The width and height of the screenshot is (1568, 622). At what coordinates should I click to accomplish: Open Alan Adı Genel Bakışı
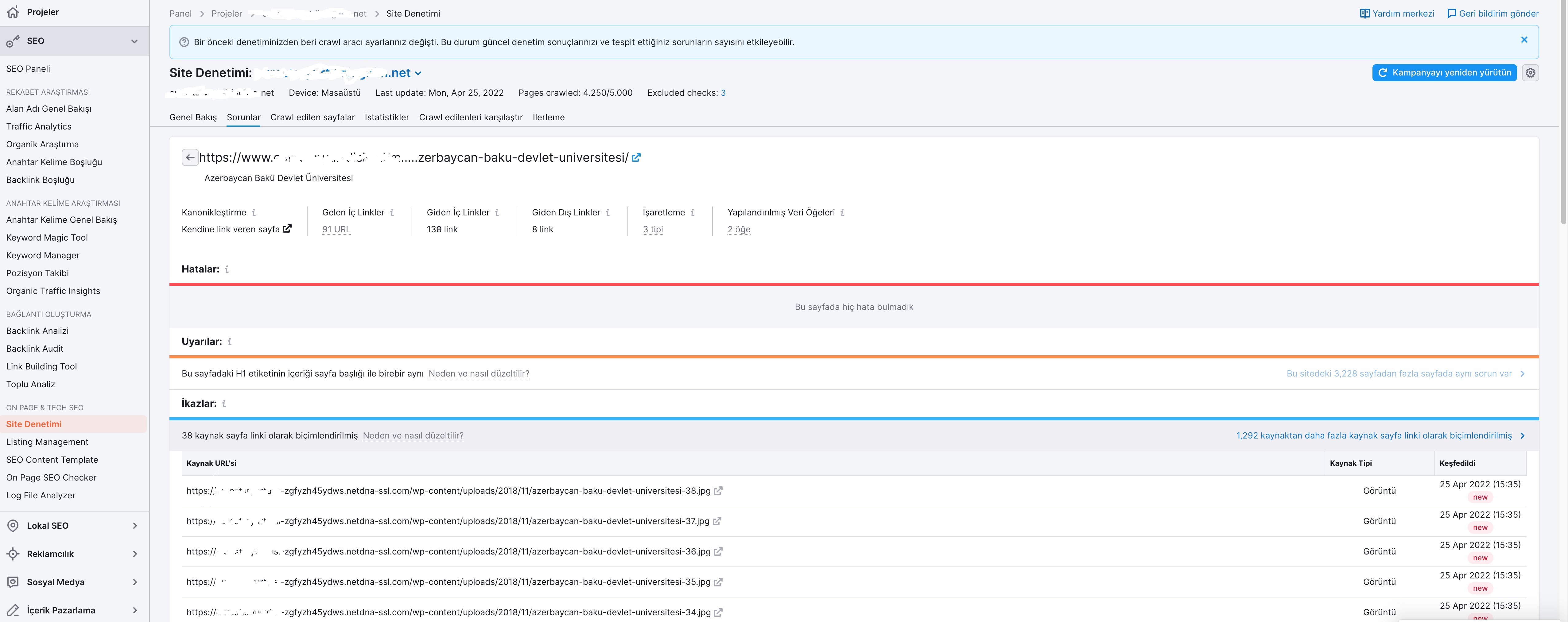(x=49, y=108)
